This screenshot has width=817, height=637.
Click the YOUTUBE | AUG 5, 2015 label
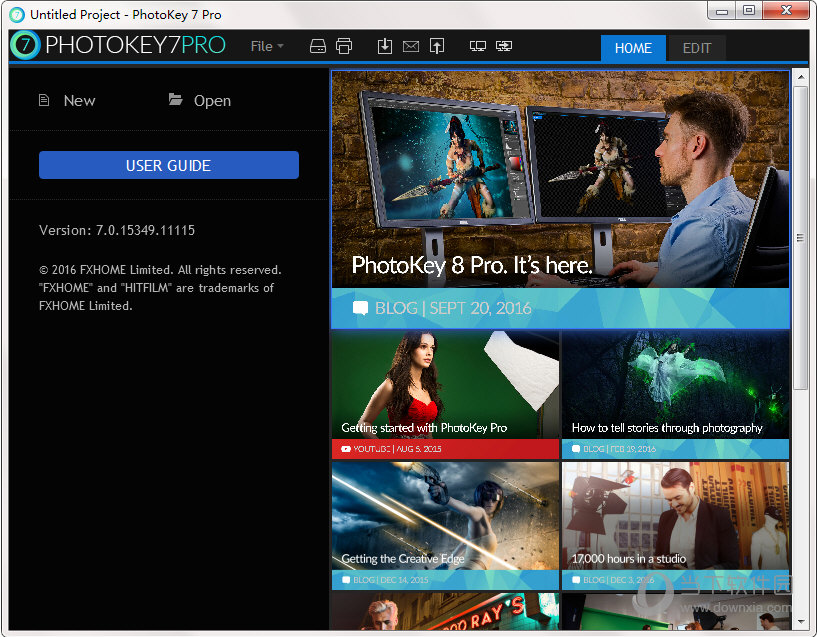point(397,449)
